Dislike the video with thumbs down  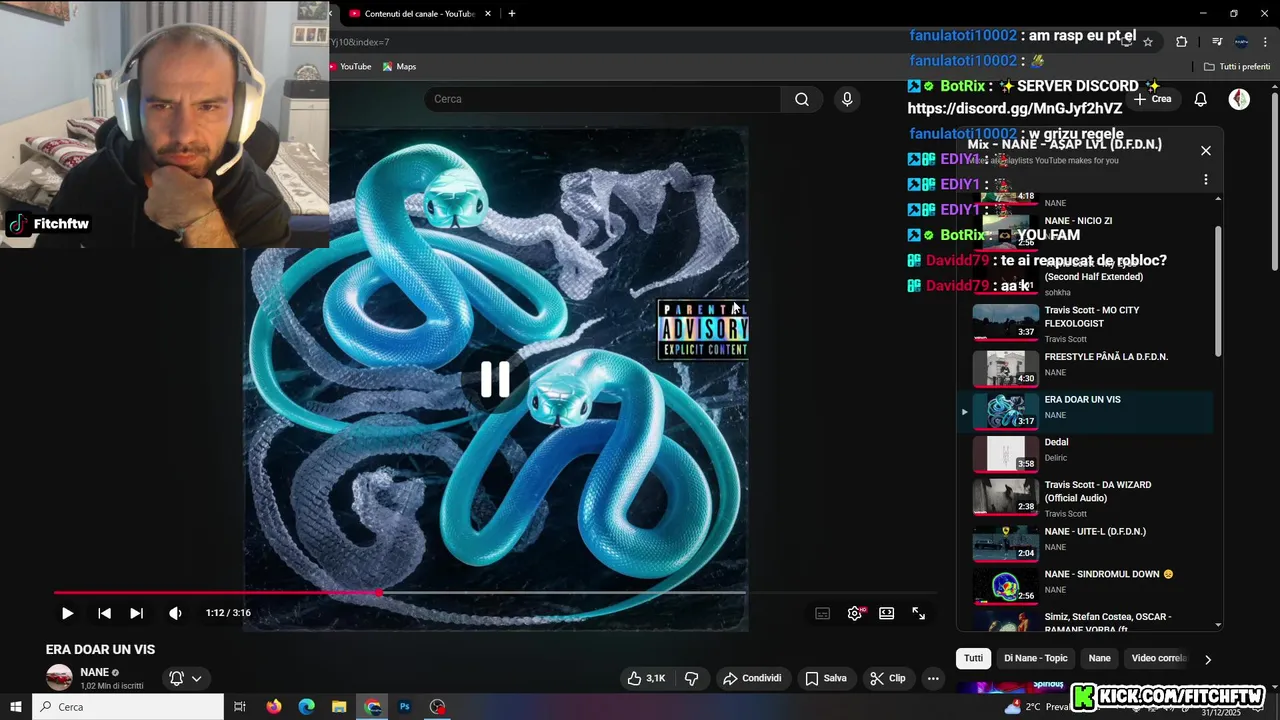tap(691, 678)
